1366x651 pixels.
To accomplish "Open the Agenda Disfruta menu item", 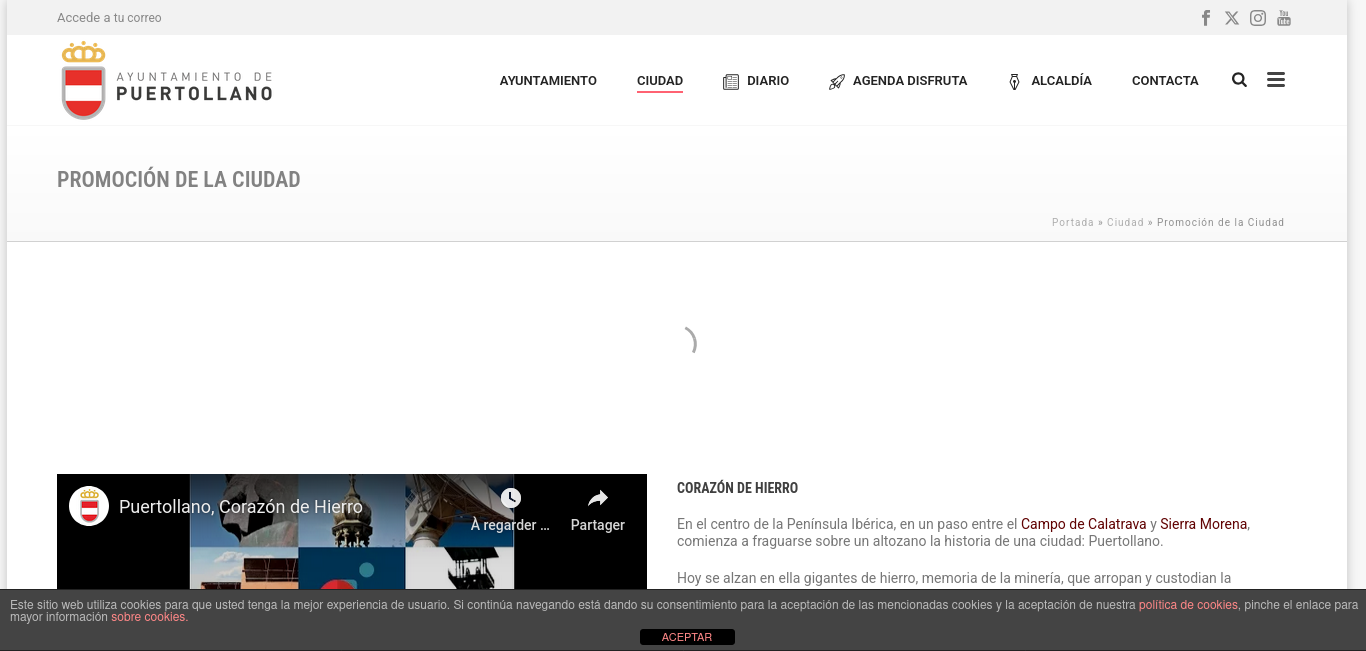I will 910,81.
